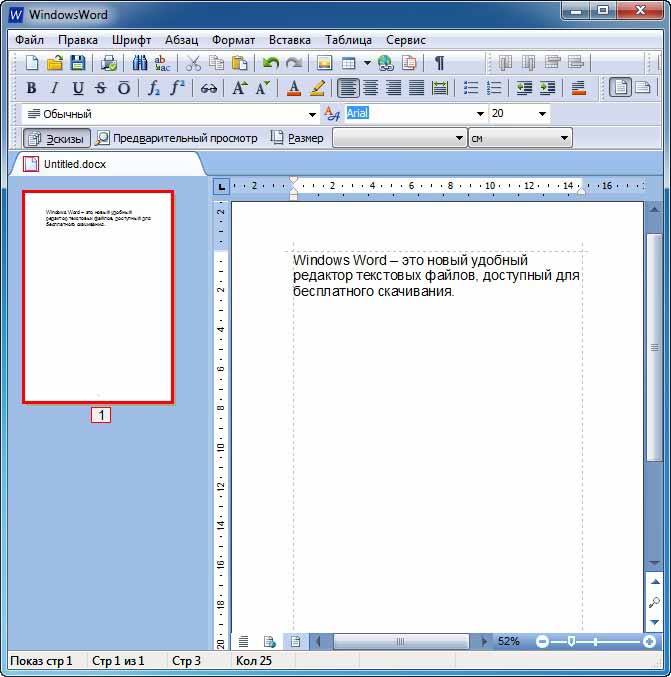Click the font color A icon
This screenshot has width=671, height=677.
click(294, 88)
